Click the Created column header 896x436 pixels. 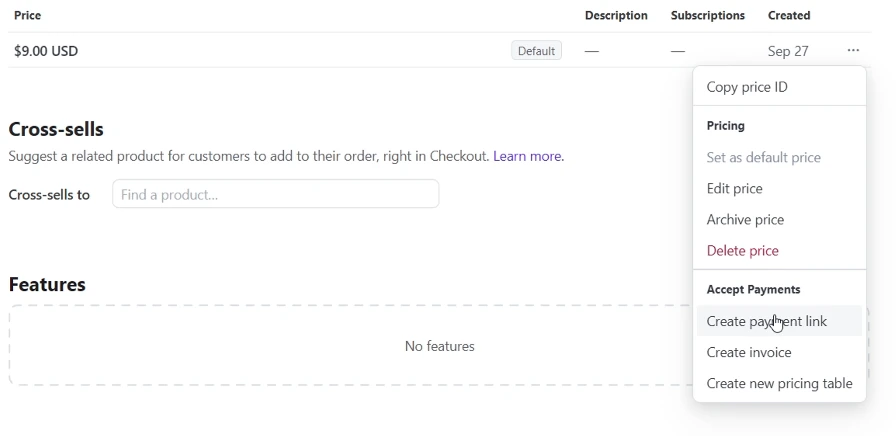789,16
